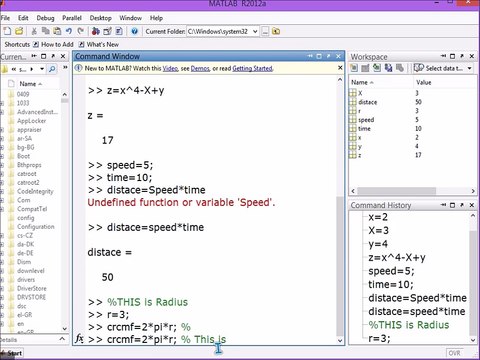This screenshot has height=360, width=480.
Task: Click the blue Help question icon
Action: click(x=134, y=31)
